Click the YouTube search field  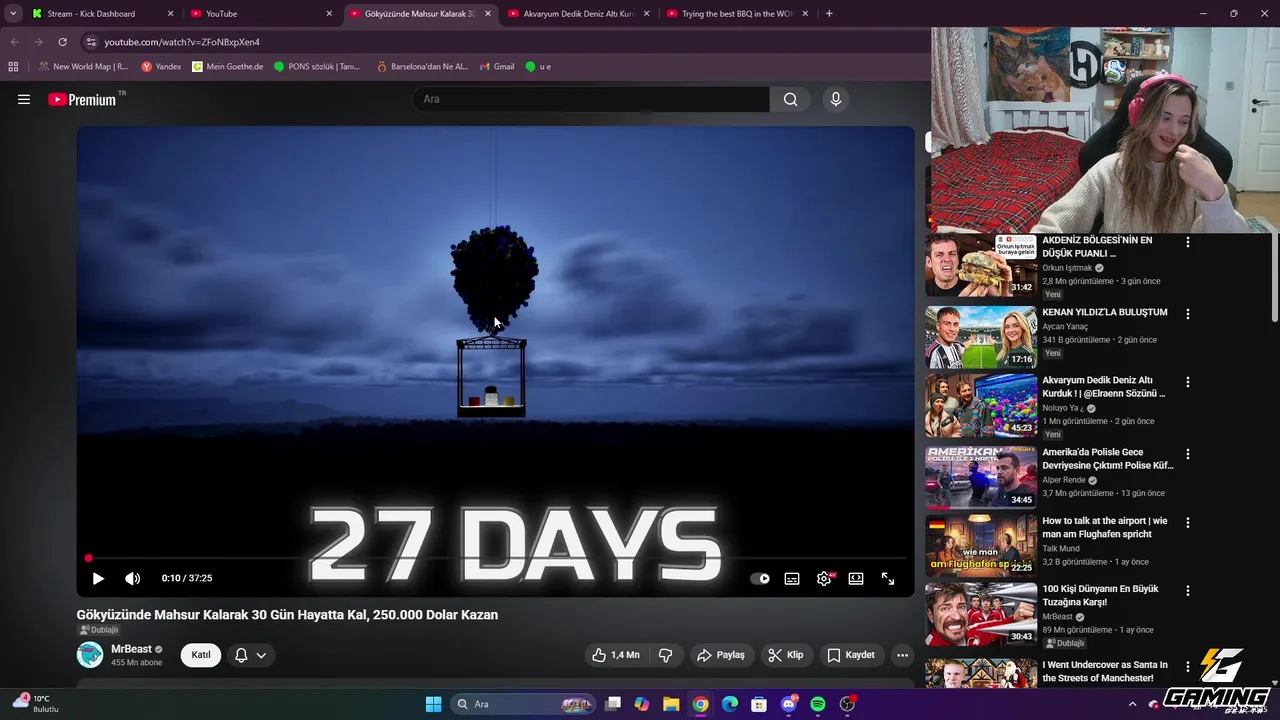[591, 99]
